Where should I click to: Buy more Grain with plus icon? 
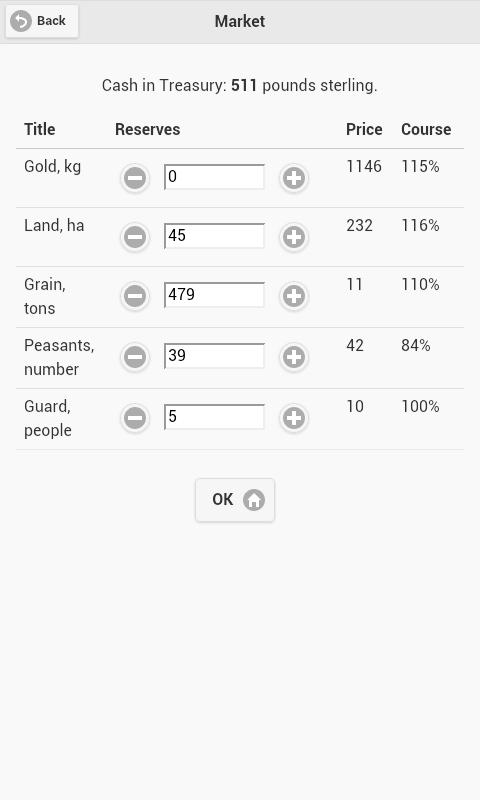tap(294, 296)
